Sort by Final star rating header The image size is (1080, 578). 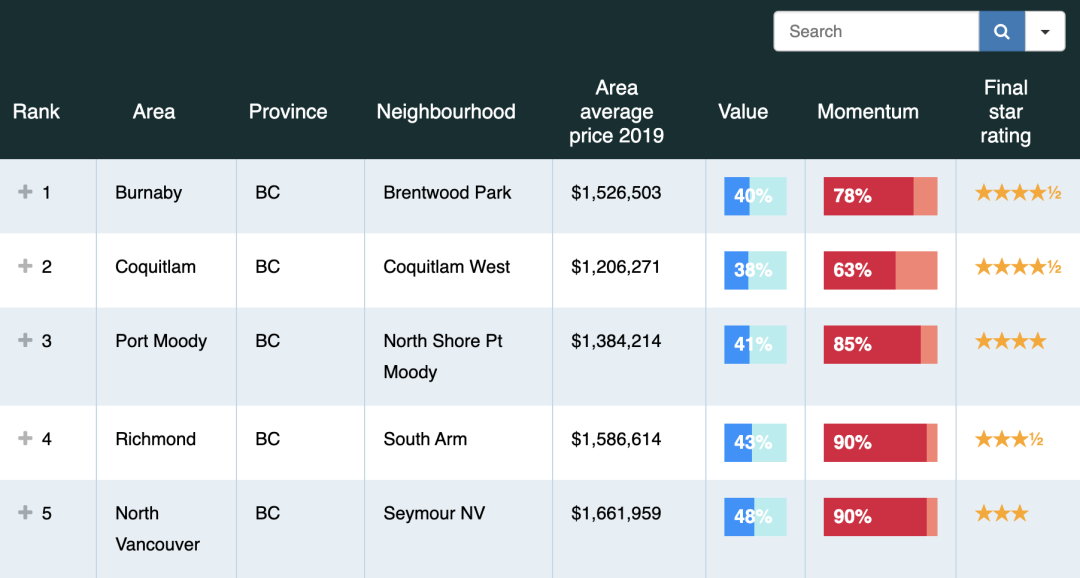[x=1006, y=112]
